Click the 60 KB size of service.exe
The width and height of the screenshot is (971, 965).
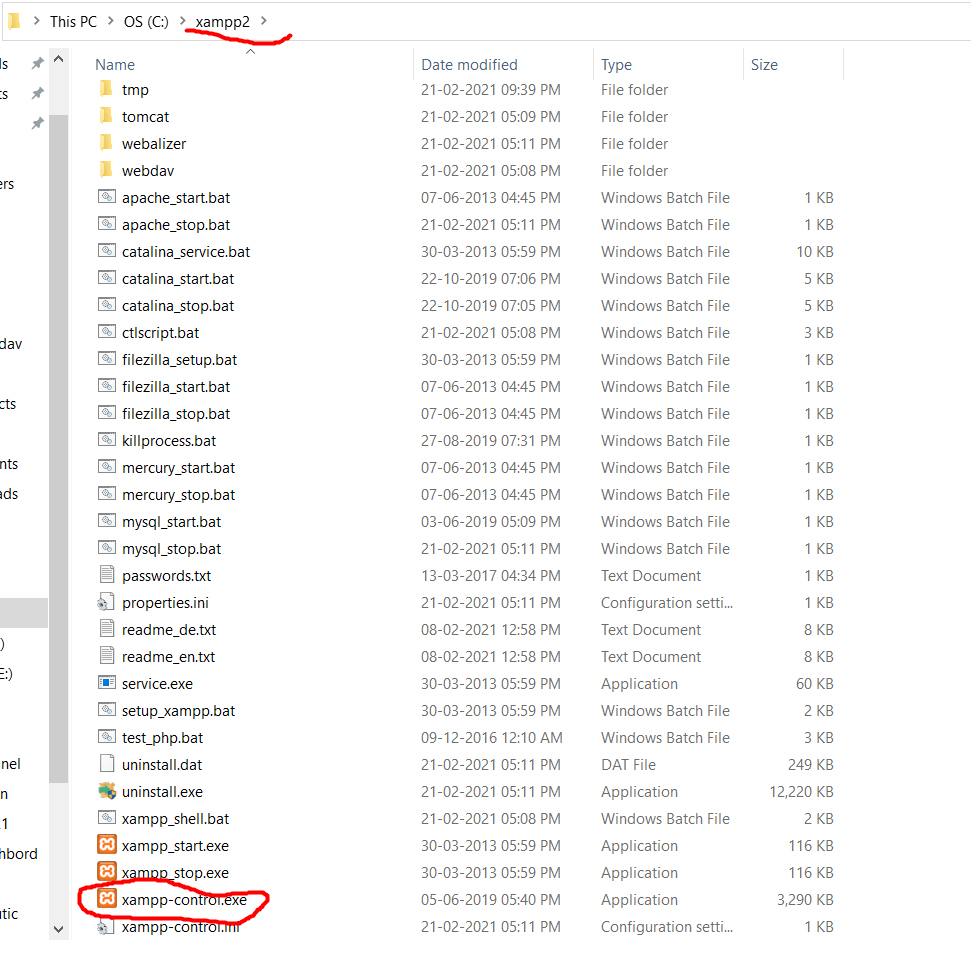click(814, 683)
